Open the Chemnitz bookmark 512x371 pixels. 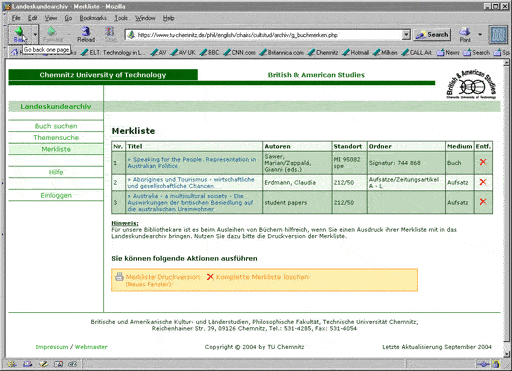323,52
